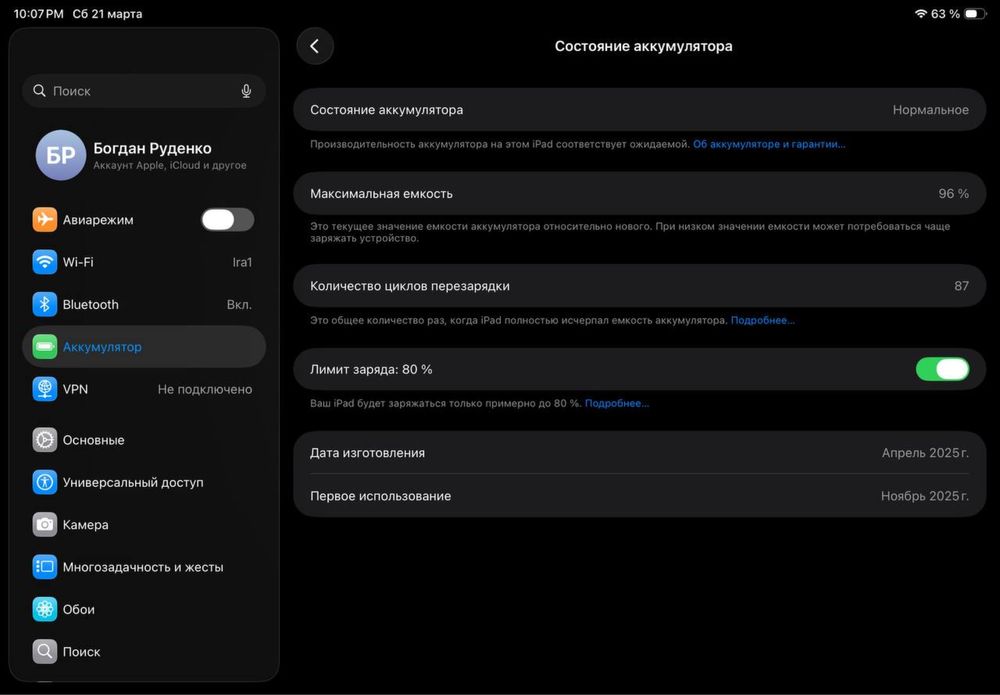Tap the Обои flower icon
Screen dimensions: 1000x695
45,610
